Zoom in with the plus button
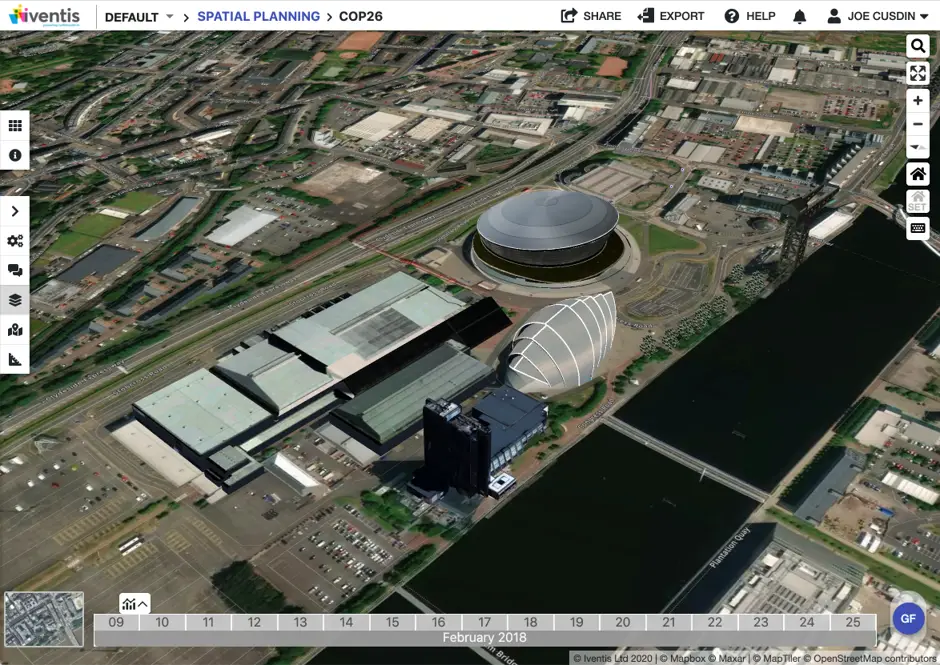 click(918, 100)
